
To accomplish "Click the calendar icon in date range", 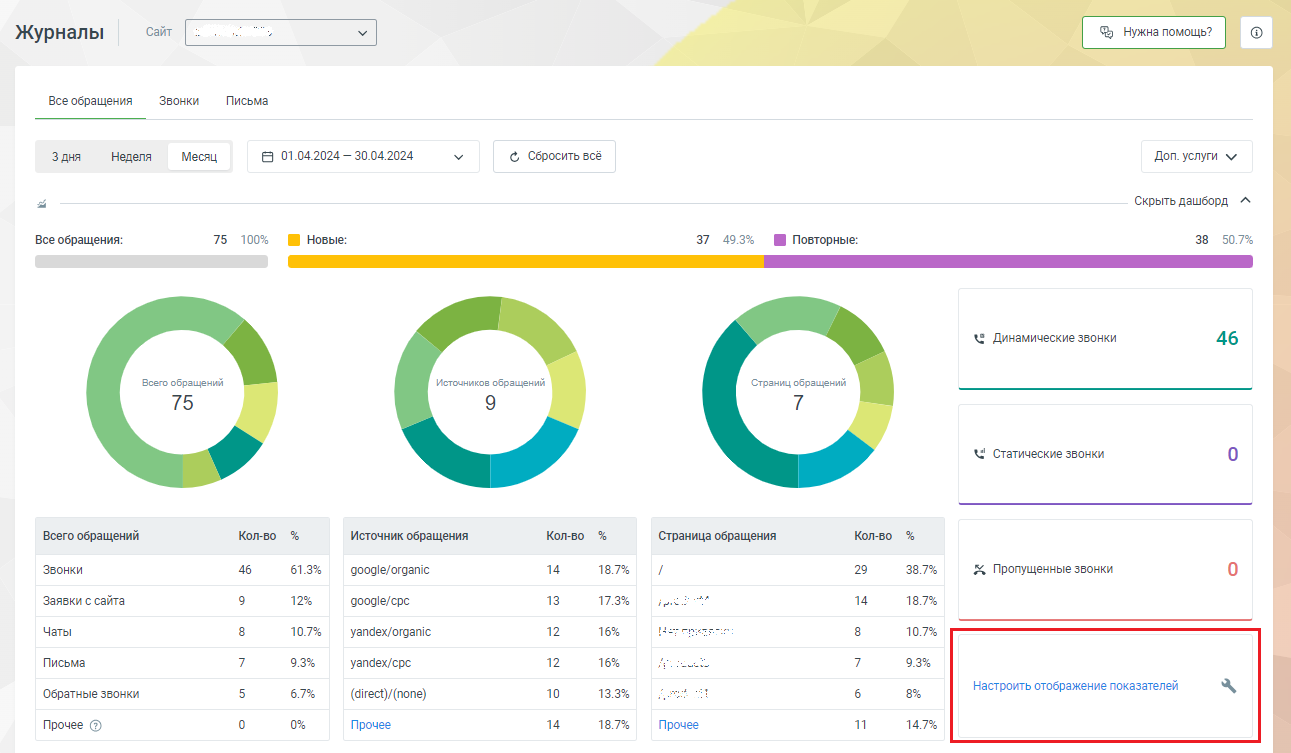I will (x=268, y=156).
